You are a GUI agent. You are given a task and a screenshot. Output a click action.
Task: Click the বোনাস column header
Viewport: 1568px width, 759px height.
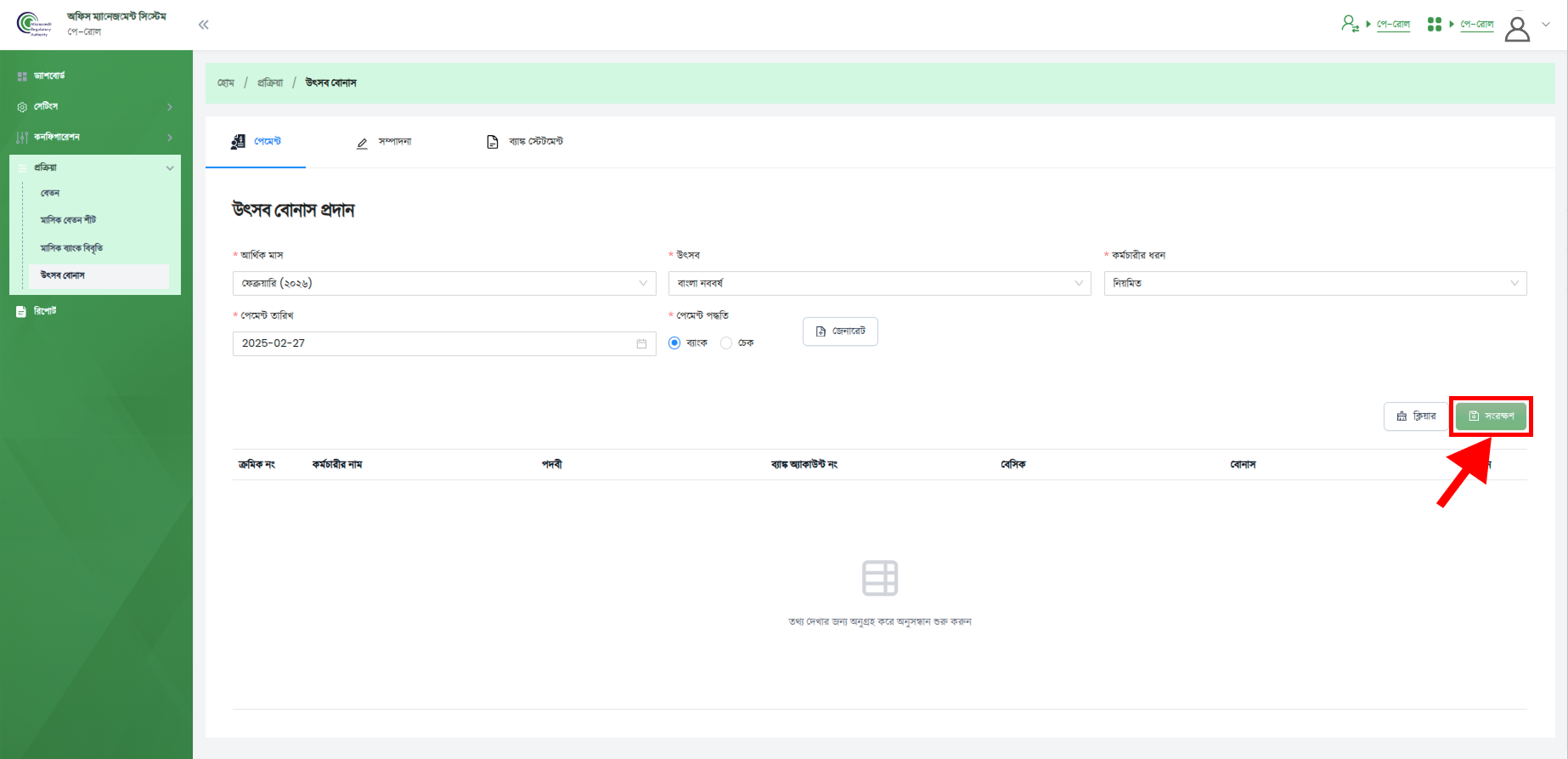pos(1243,465)
